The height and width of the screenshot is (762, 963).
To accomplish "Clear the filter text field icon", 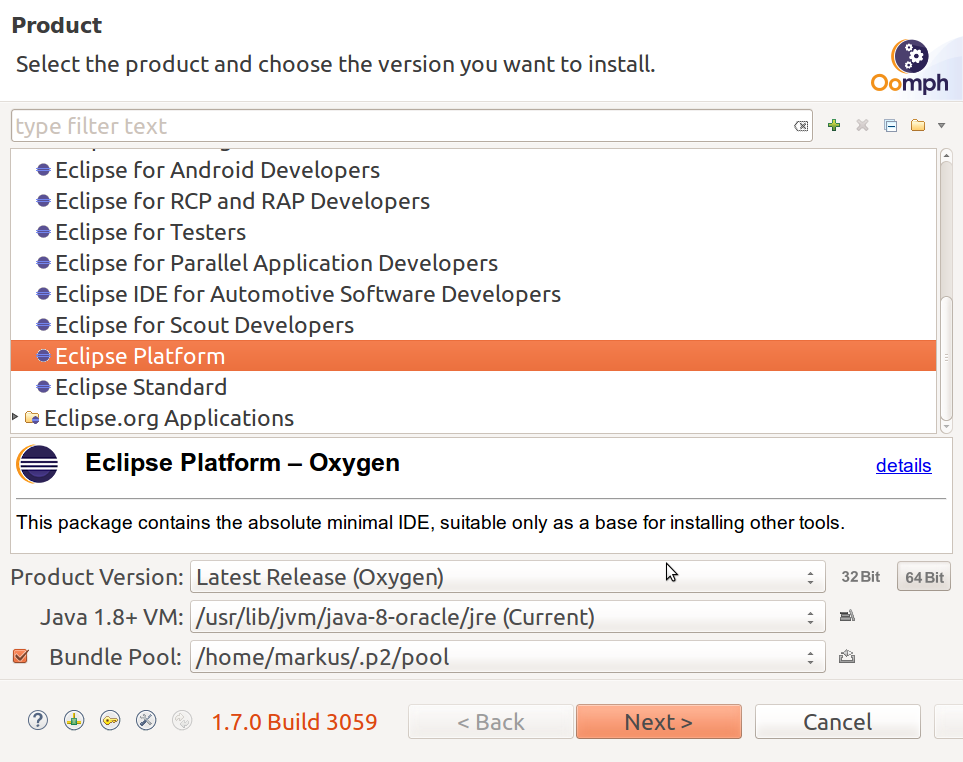I will 801,126.
